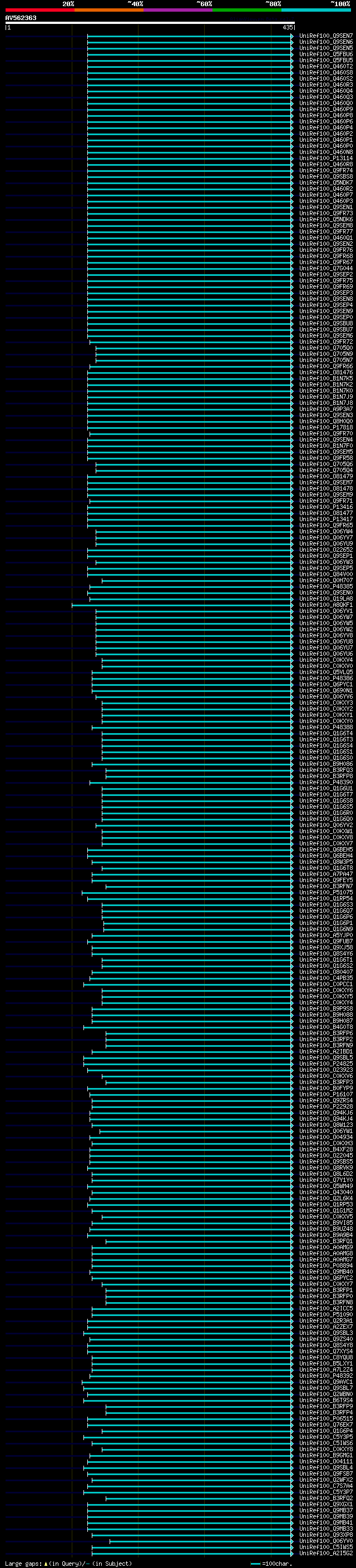The image size is (356, 1568).
Task: Click the purple ~60% identity scale segment
Action: click(177, 10)
